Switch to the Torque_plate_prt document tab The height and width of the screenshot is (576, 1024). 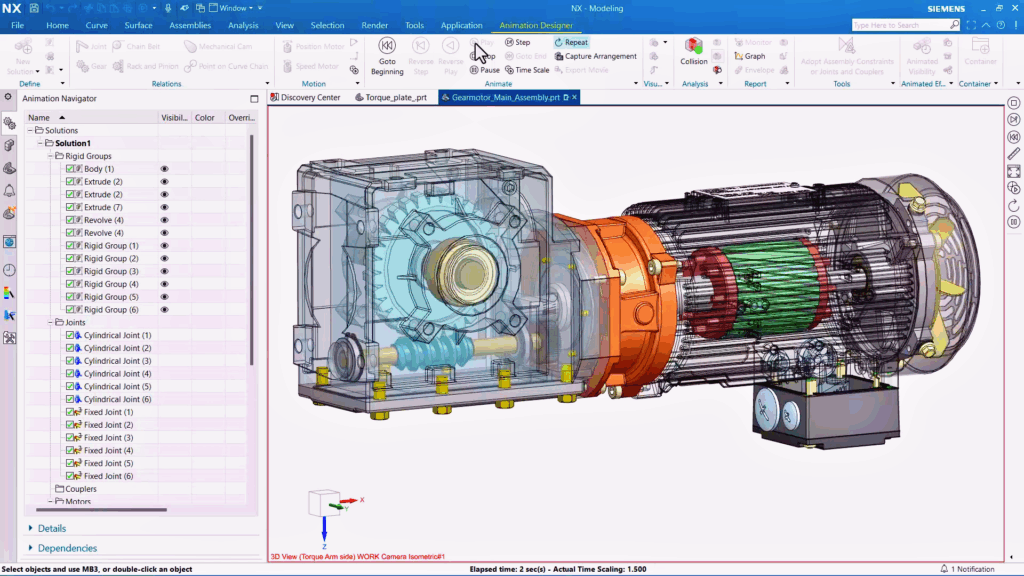(396, 98)
